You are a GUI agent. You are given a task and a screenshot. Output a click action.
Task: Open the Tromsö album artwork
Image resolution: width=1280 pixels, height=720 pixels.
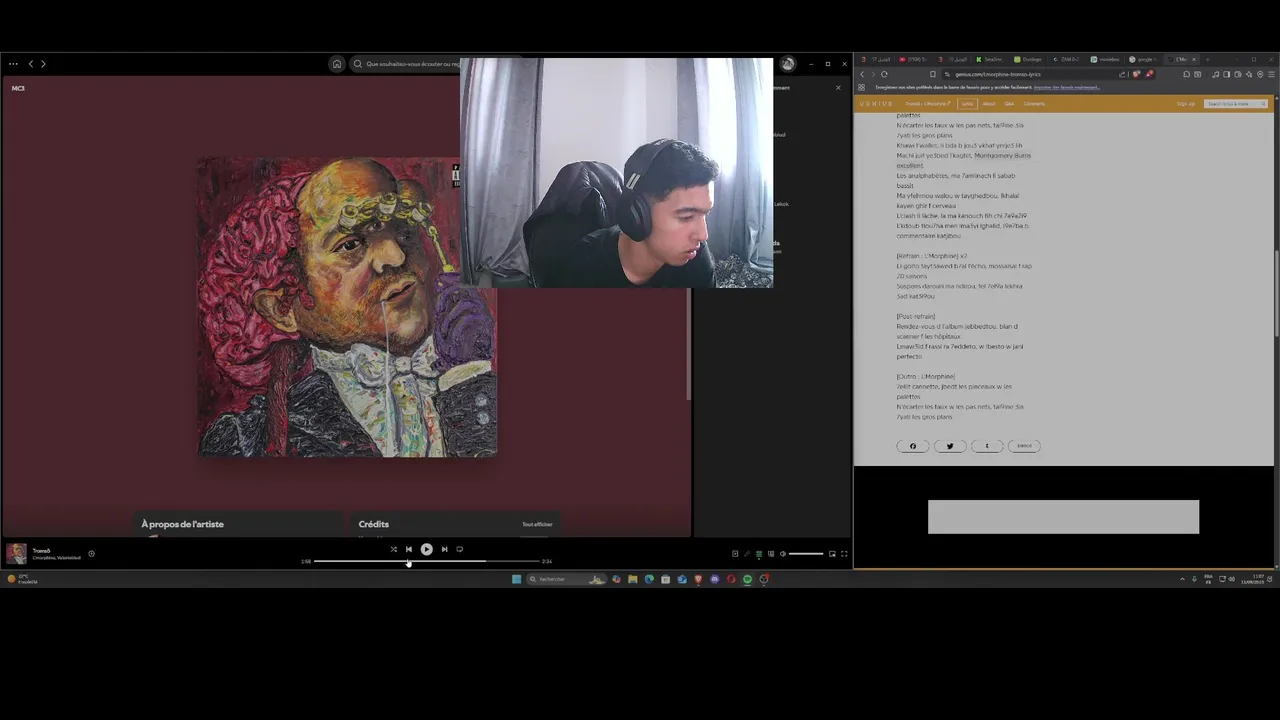[347, 306]
